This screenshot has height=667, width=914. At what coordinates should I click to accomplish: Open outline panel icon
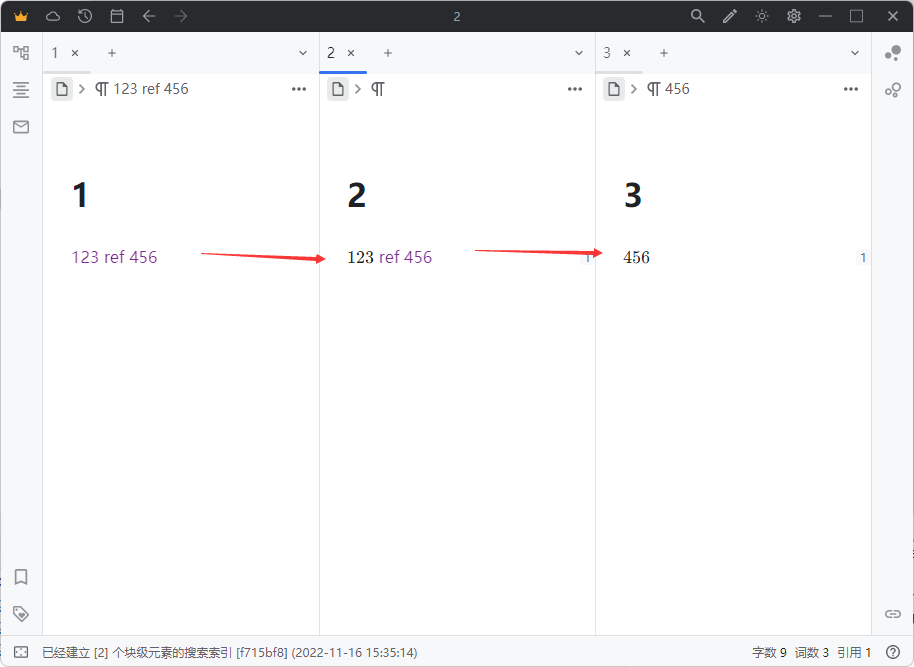pos(21,90)
